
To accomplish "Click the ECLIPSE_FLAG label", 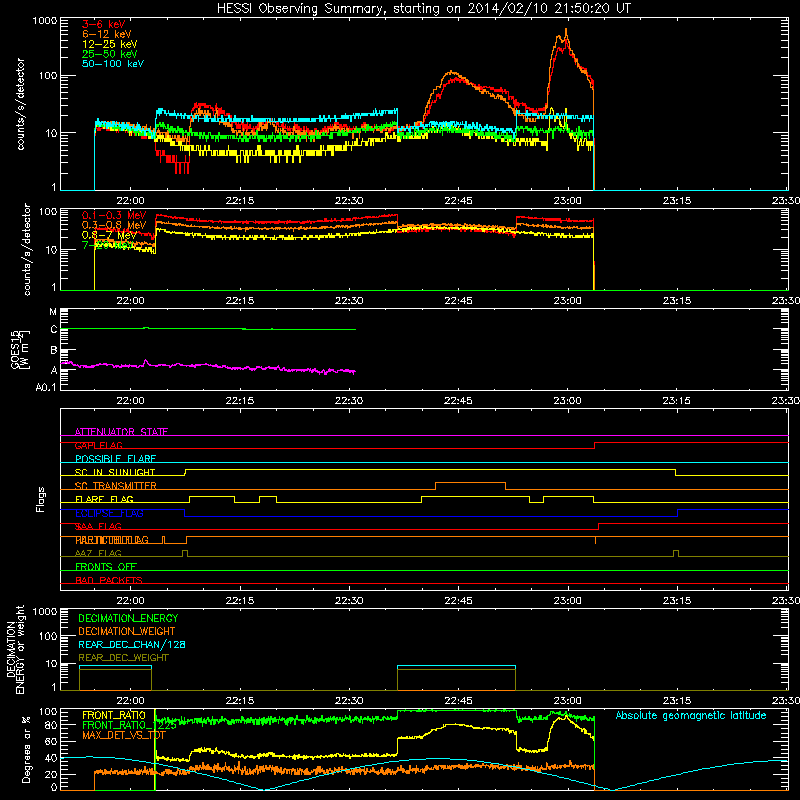I will click(x=109, y=513).
